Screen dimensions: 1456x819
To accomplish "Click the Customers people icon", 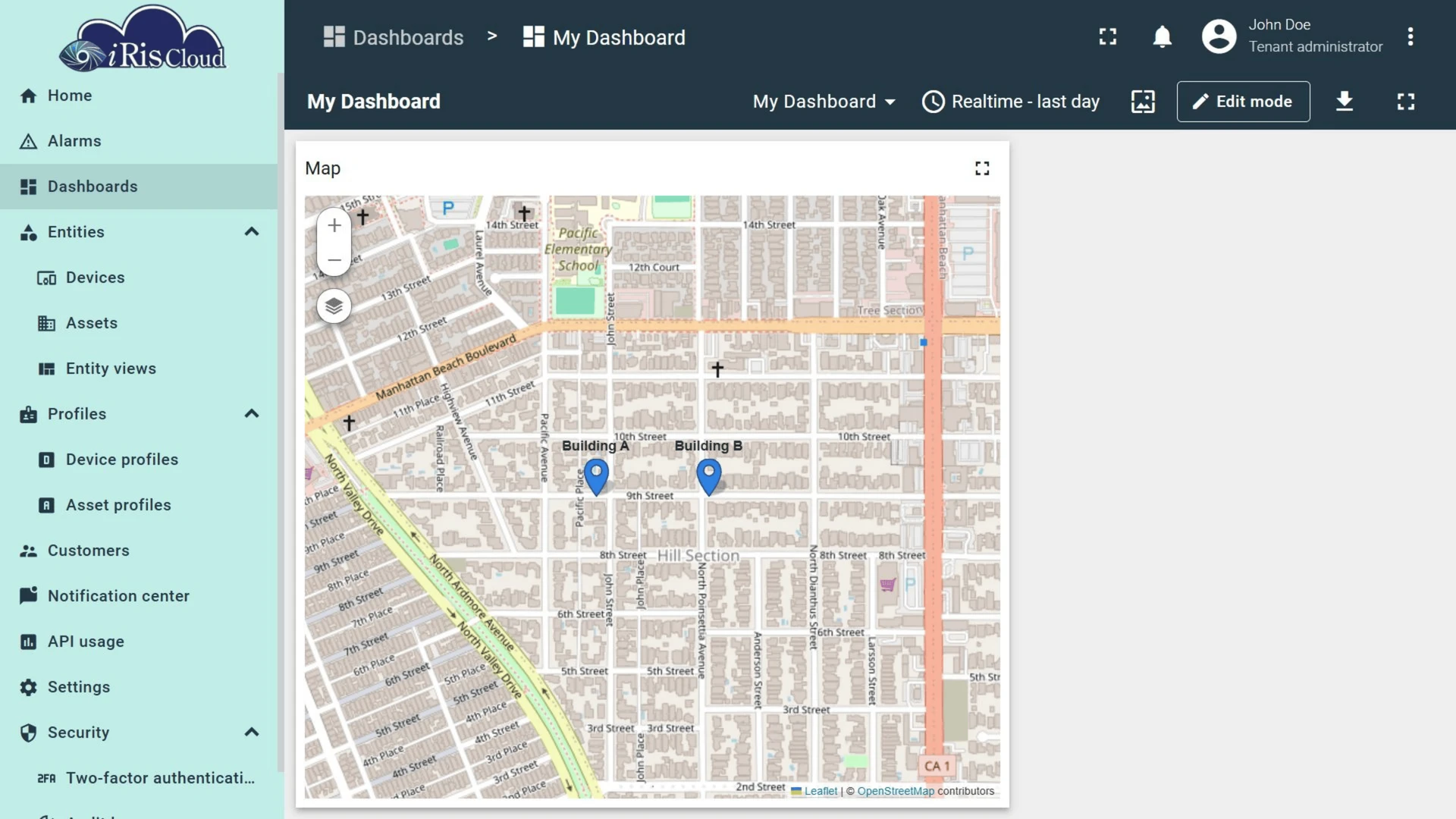I will (28, 551).
